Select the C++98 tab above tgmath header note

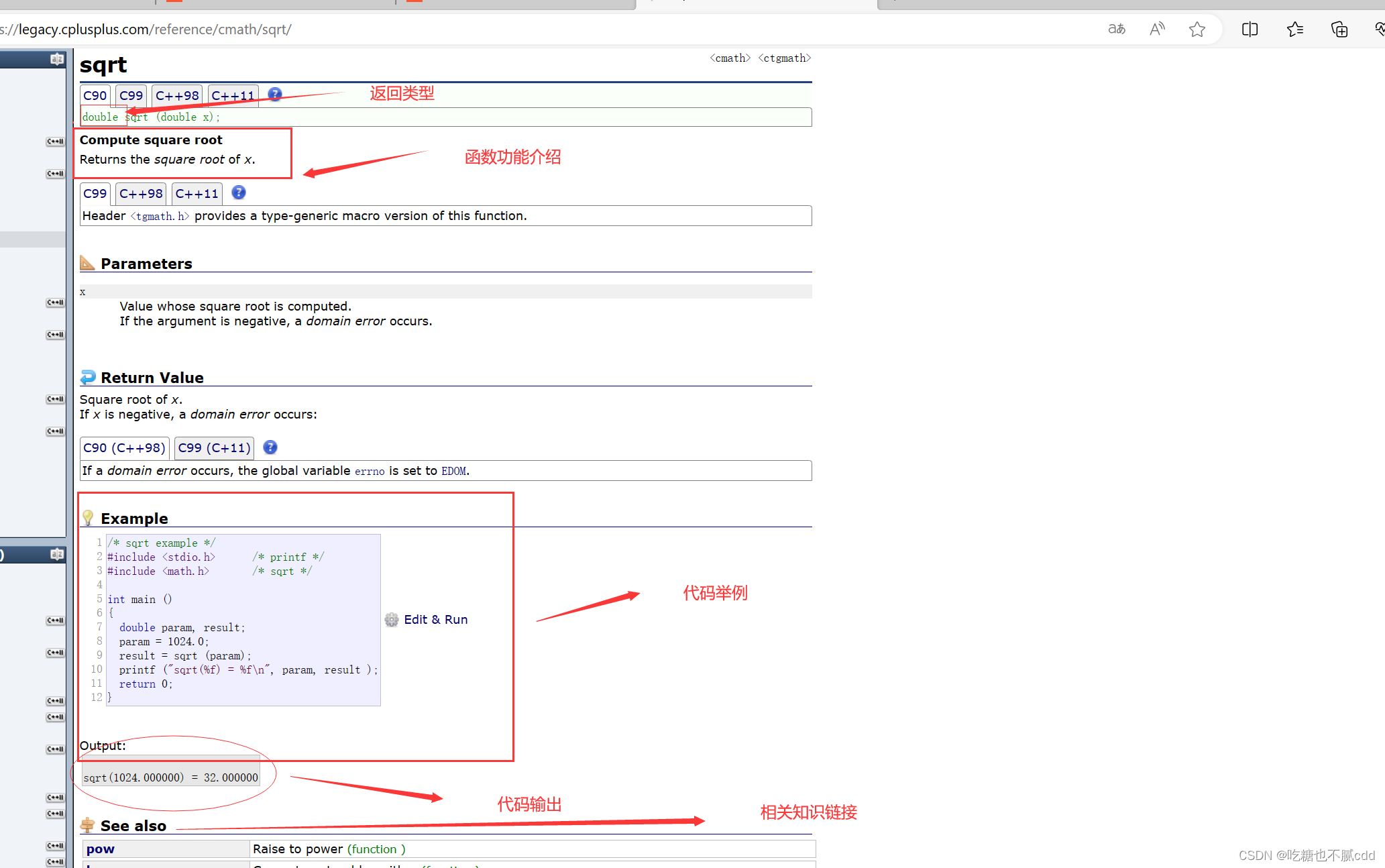(141, 194)
